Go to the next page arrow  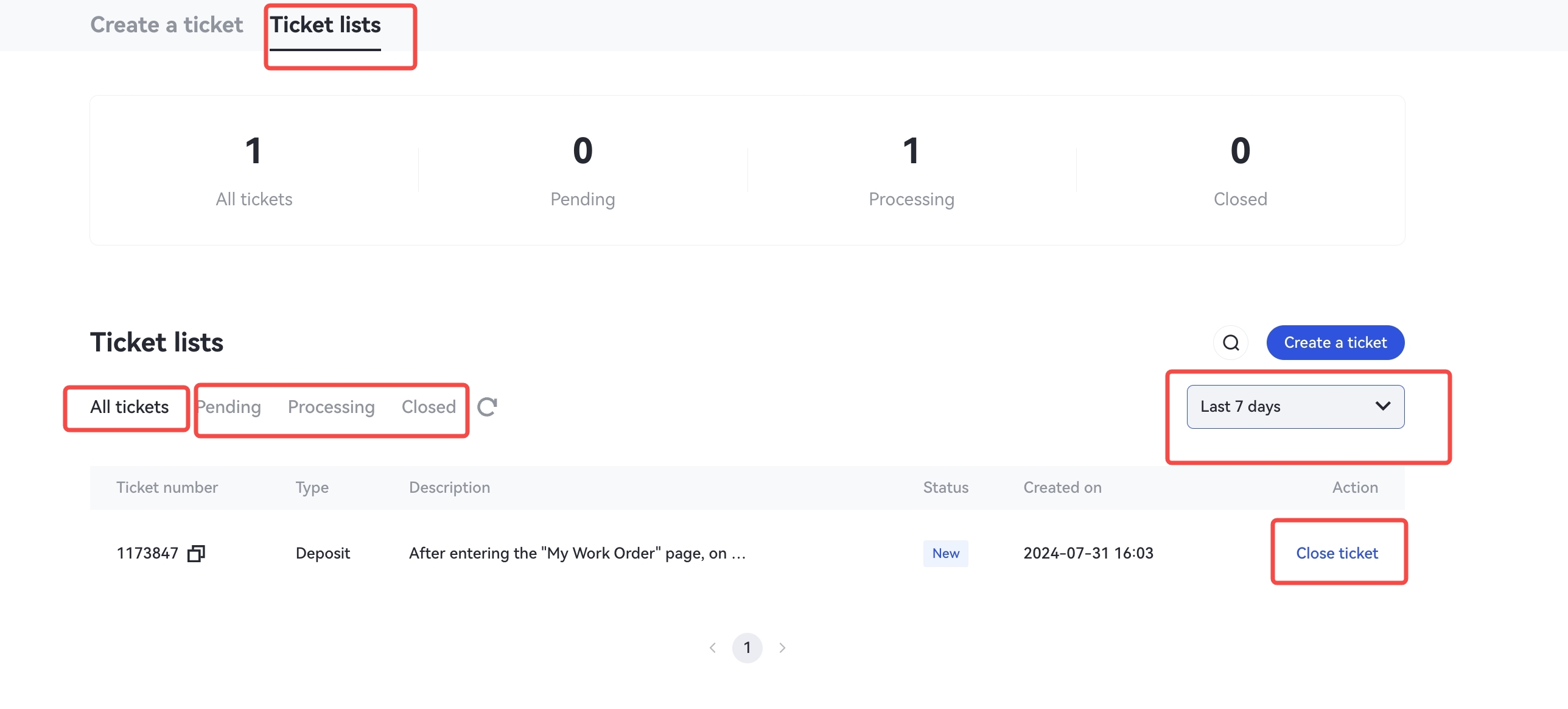point(782,647)
